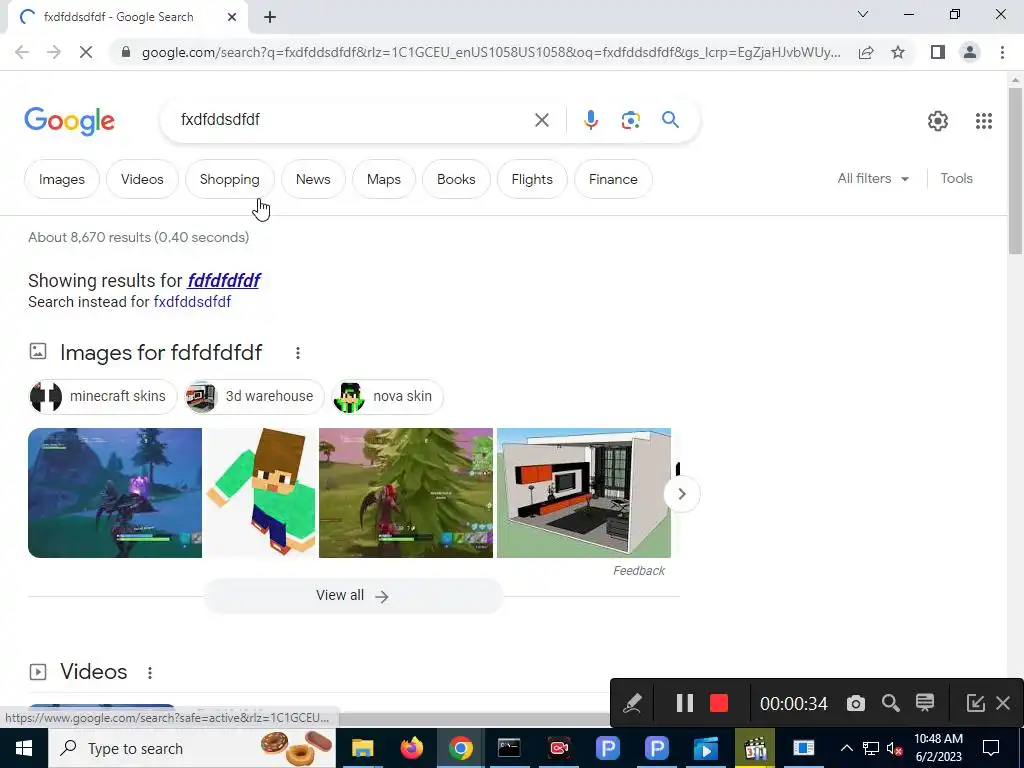Open the Chrome profile menu
The image size is (1024, 768).
pyautogui.click(x=970, y=52)
